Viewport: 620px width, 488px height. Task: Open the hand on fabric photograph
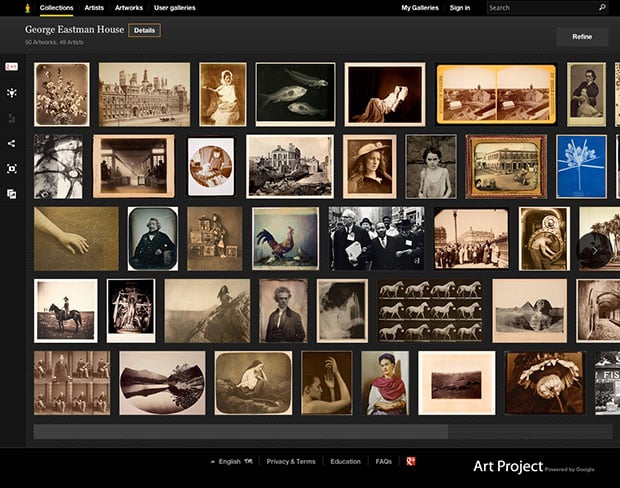tap(76, 238)
